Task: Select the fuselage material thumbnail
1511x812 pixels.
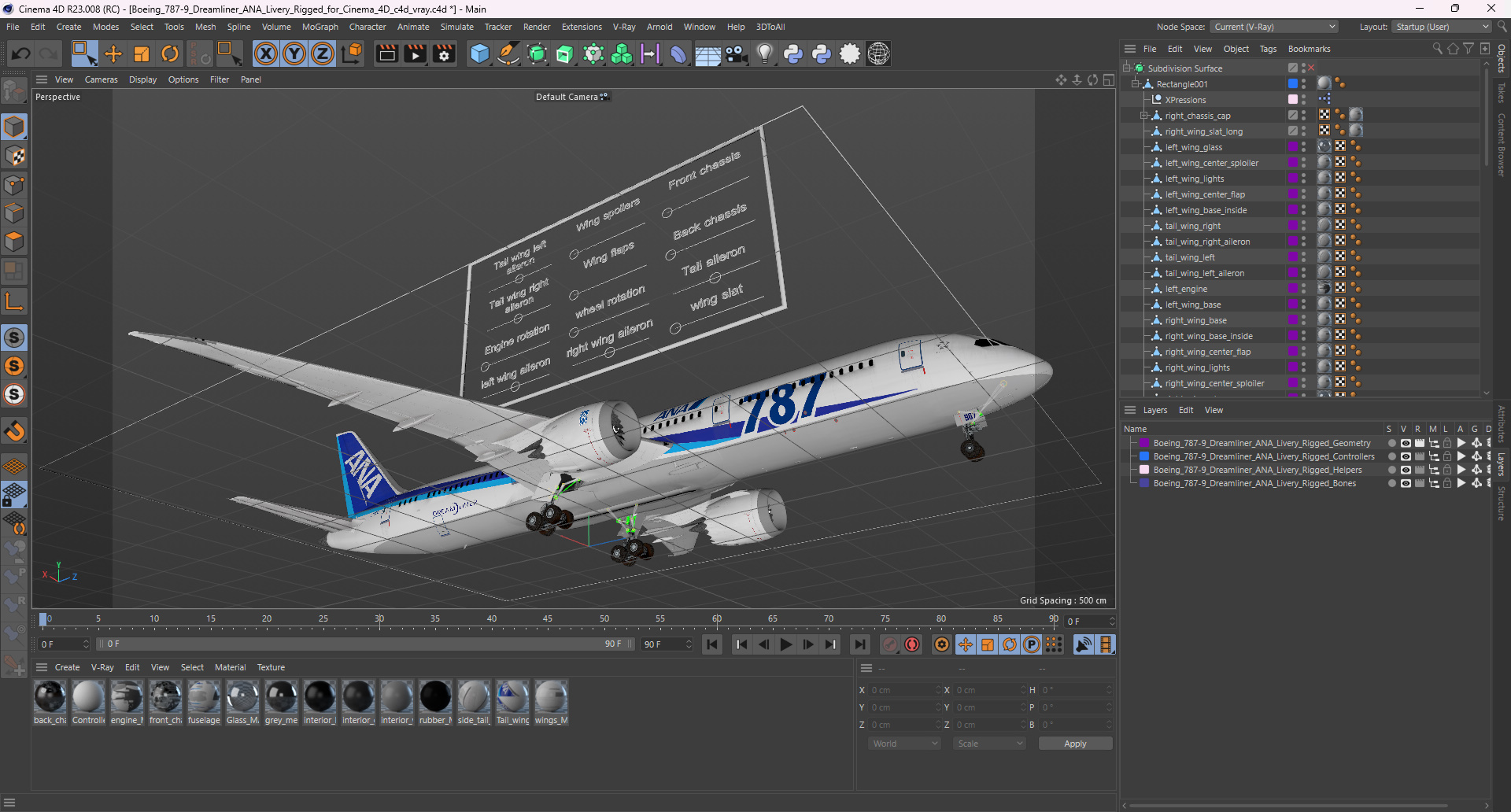Action: [x=204, y=697]
